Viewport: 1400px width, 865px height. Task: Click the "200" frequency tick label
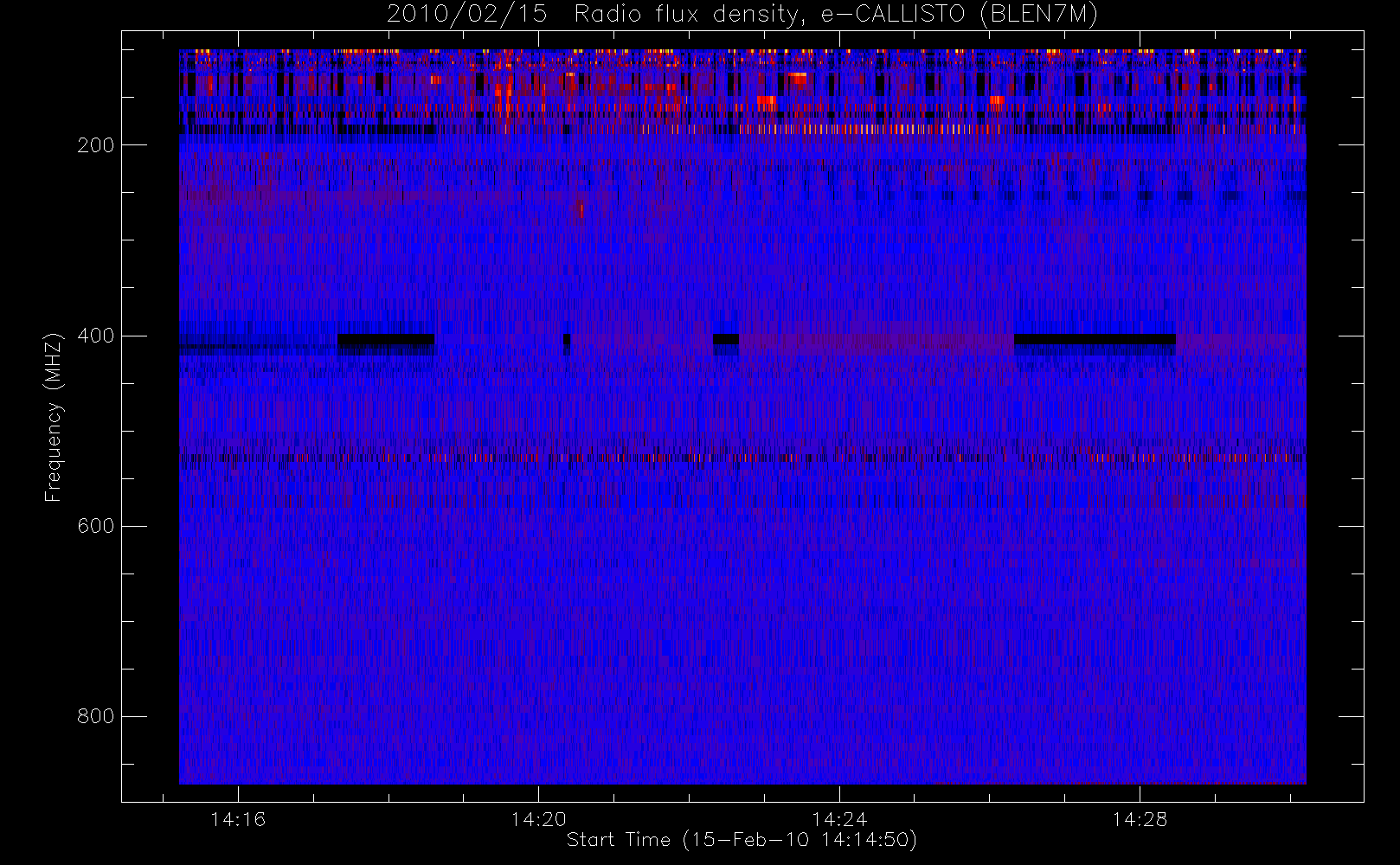point(95,145)
